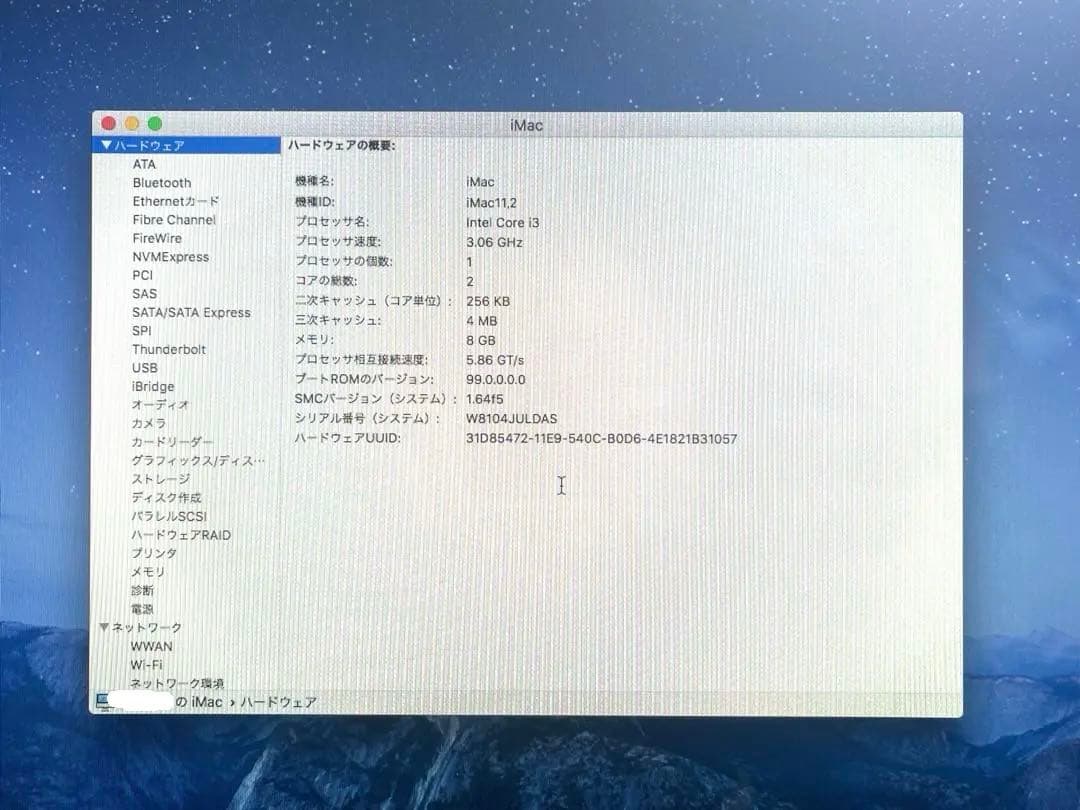Click the ハードウェアUUID label

tap(347, 438)
